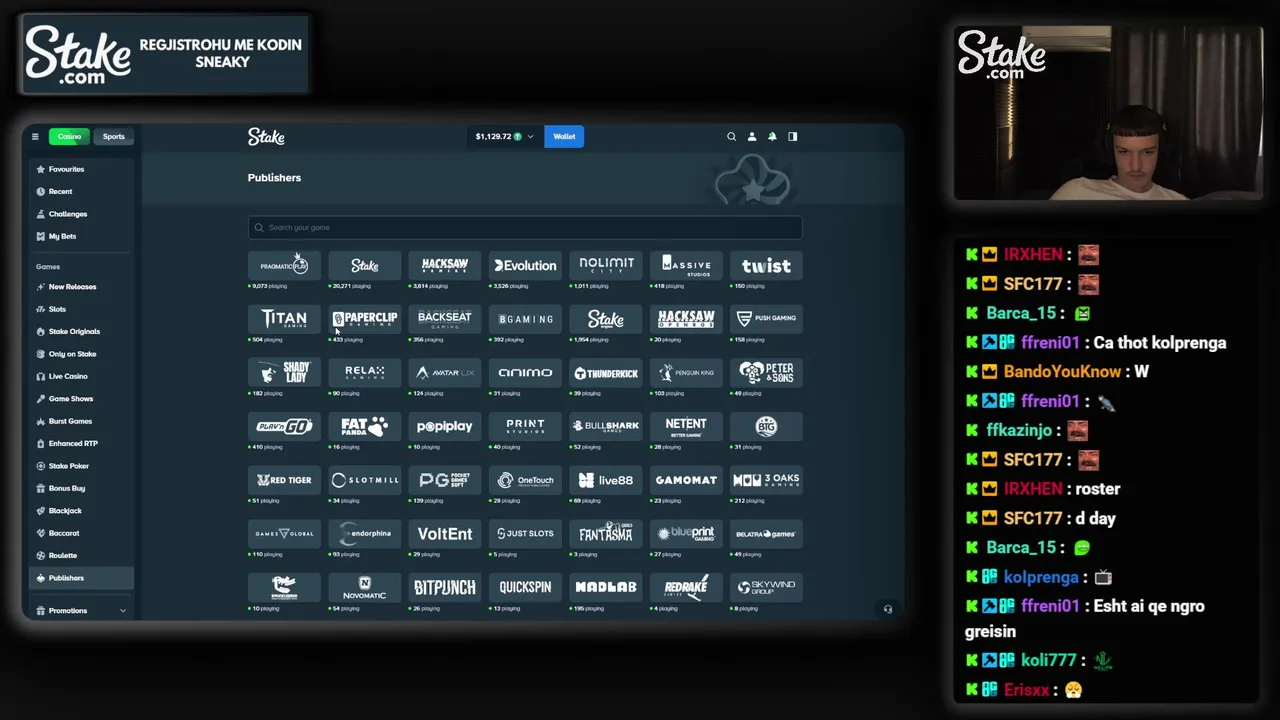Open Backseat Gaming publisher tile
This screenshot has height=720, width=1280.
coord(445,319)
